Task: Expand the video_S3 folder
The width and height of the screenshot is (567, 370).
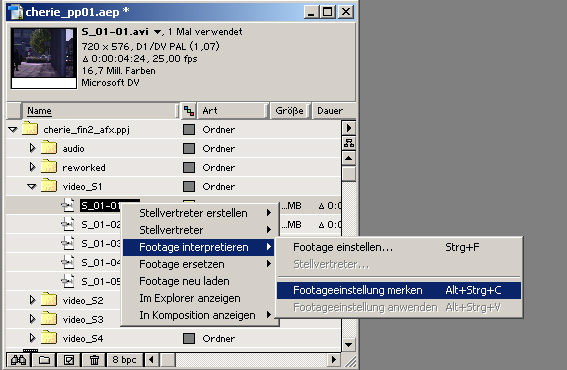Action: click(x=32, y=319)
